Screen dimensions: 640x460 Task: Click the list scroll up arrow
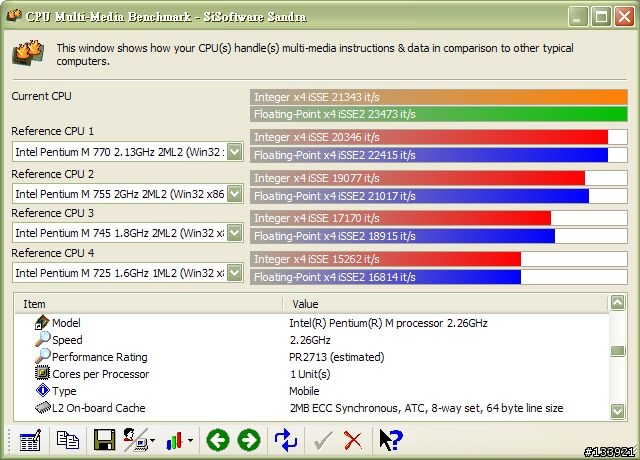[x=617, y=303]
